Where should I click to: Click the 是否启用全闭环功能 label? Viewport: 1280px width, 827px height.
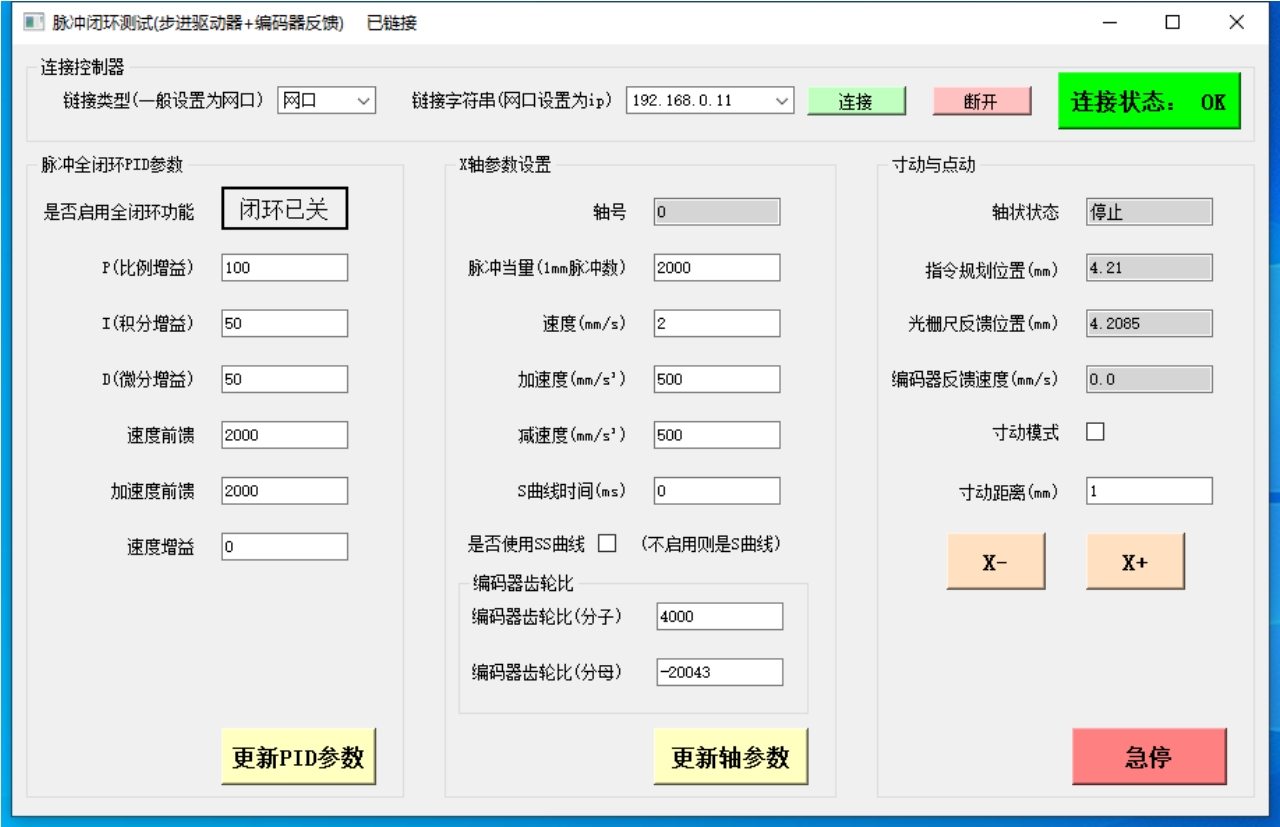119,212
